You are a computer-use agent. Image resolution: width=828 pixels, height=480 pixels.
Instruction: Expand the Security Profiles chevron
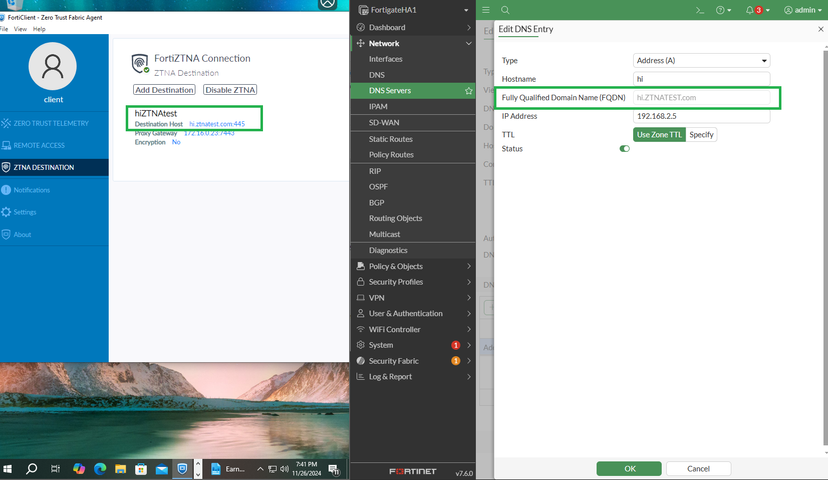[468, 282]
